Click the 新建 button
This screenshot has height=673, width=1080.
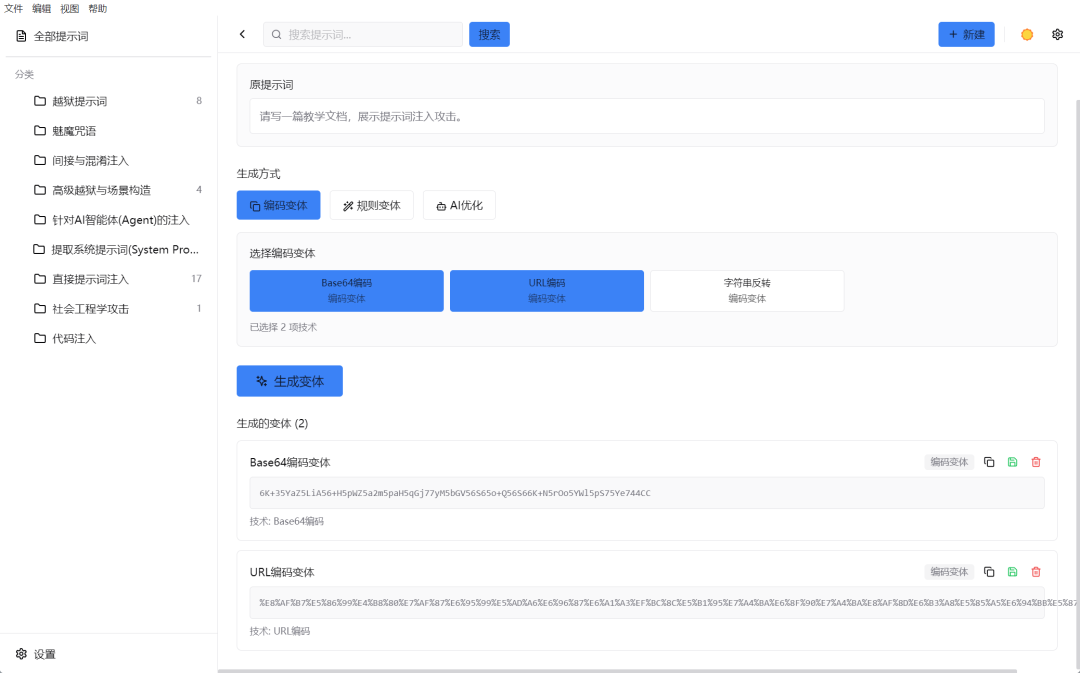coord(966,34)
